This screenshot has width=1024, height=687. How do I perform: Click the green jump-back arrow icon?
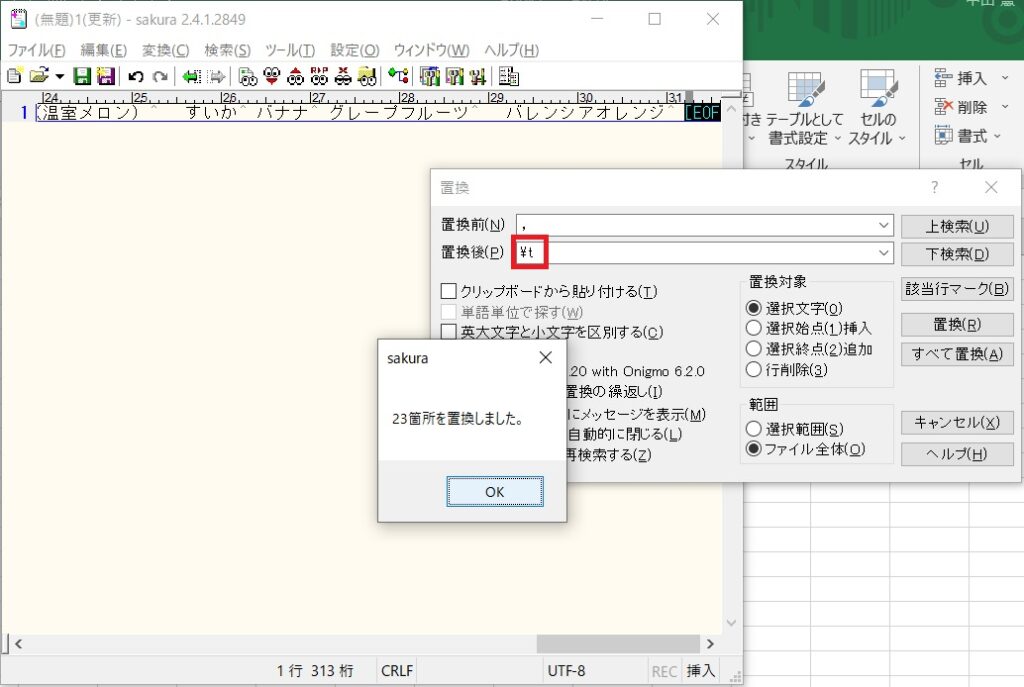coord(191,76)
